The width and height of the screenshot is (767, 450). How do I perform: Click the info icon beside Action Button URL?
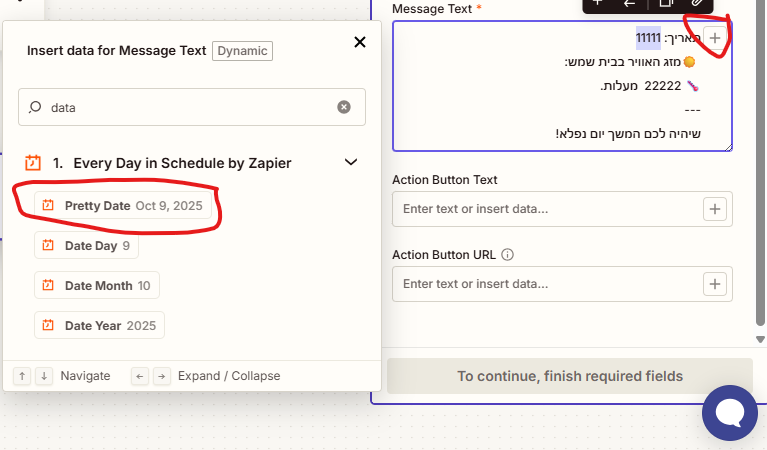507,255
